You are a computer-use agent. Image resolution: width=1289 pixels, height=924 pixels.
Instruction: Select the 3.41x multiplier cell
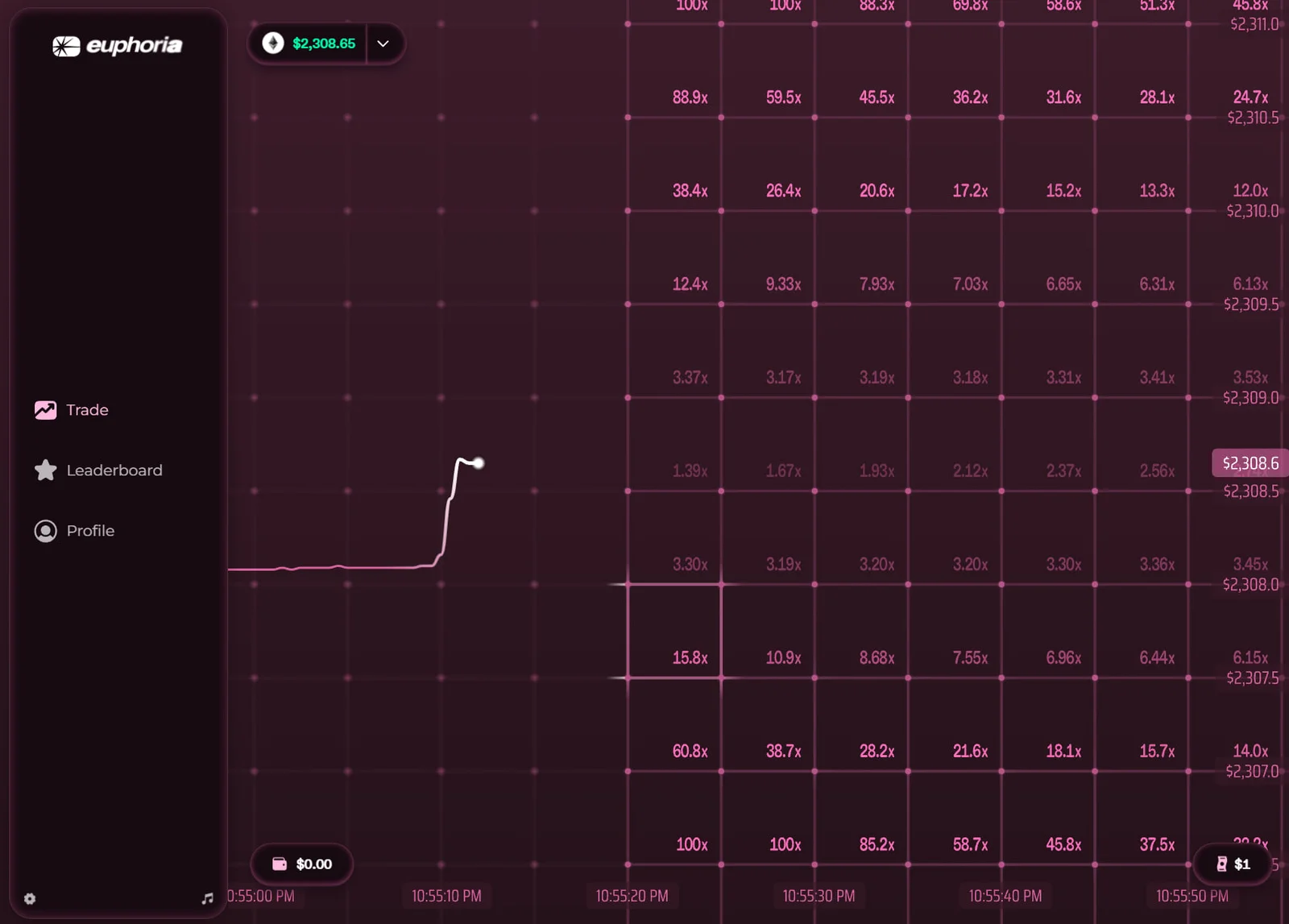pos(1142,351)
